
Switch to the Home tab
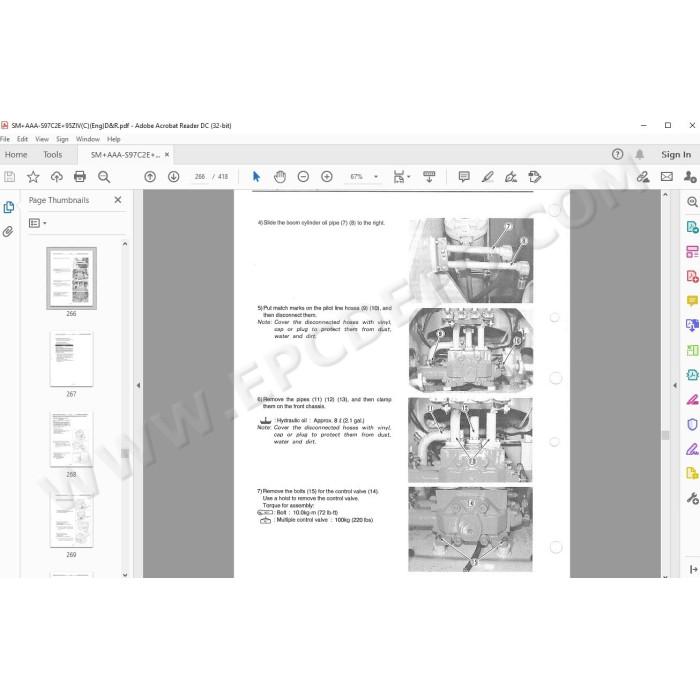[16, 154]
